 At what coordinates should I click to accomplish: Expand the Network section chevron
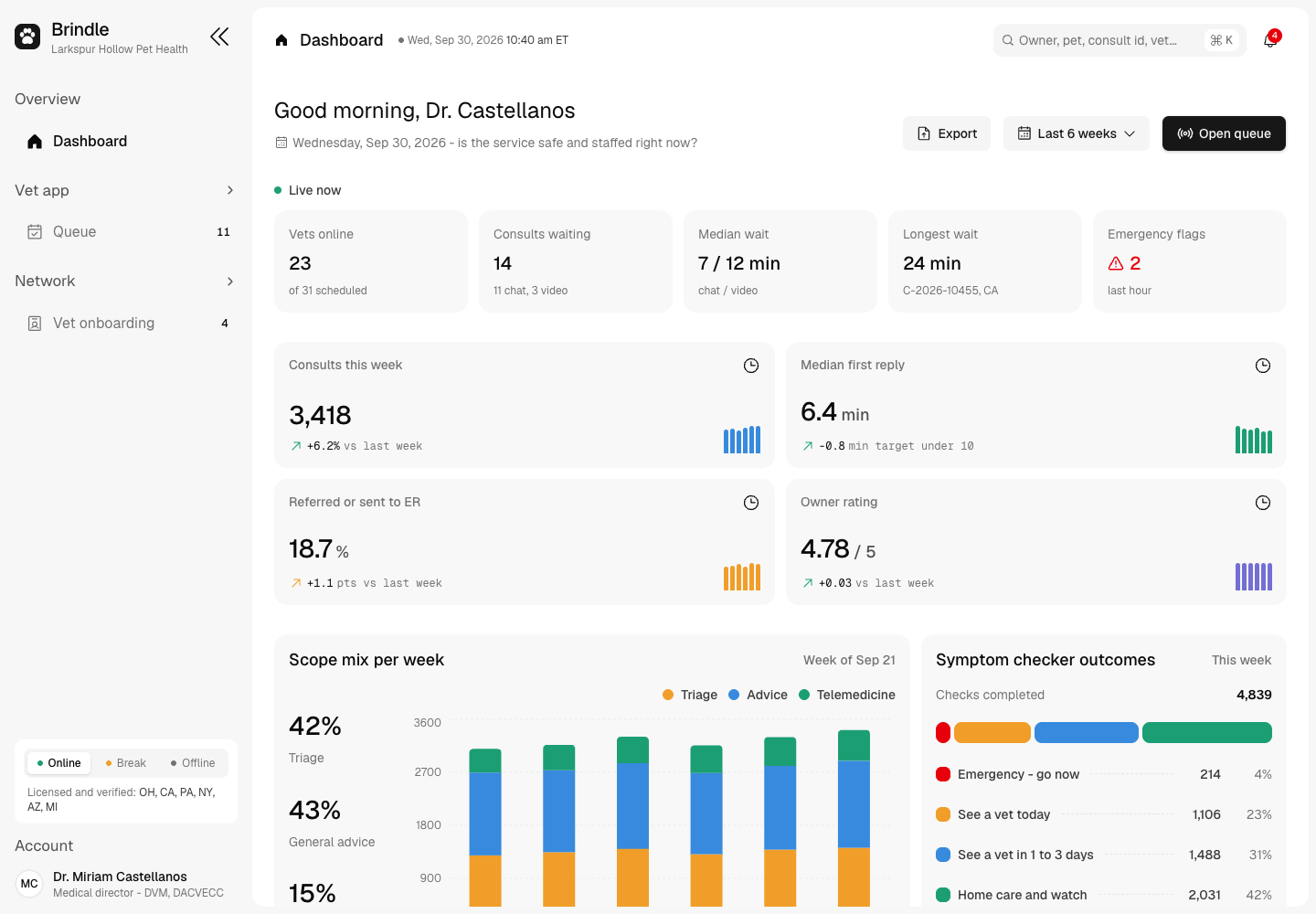(x=230, y=282)
